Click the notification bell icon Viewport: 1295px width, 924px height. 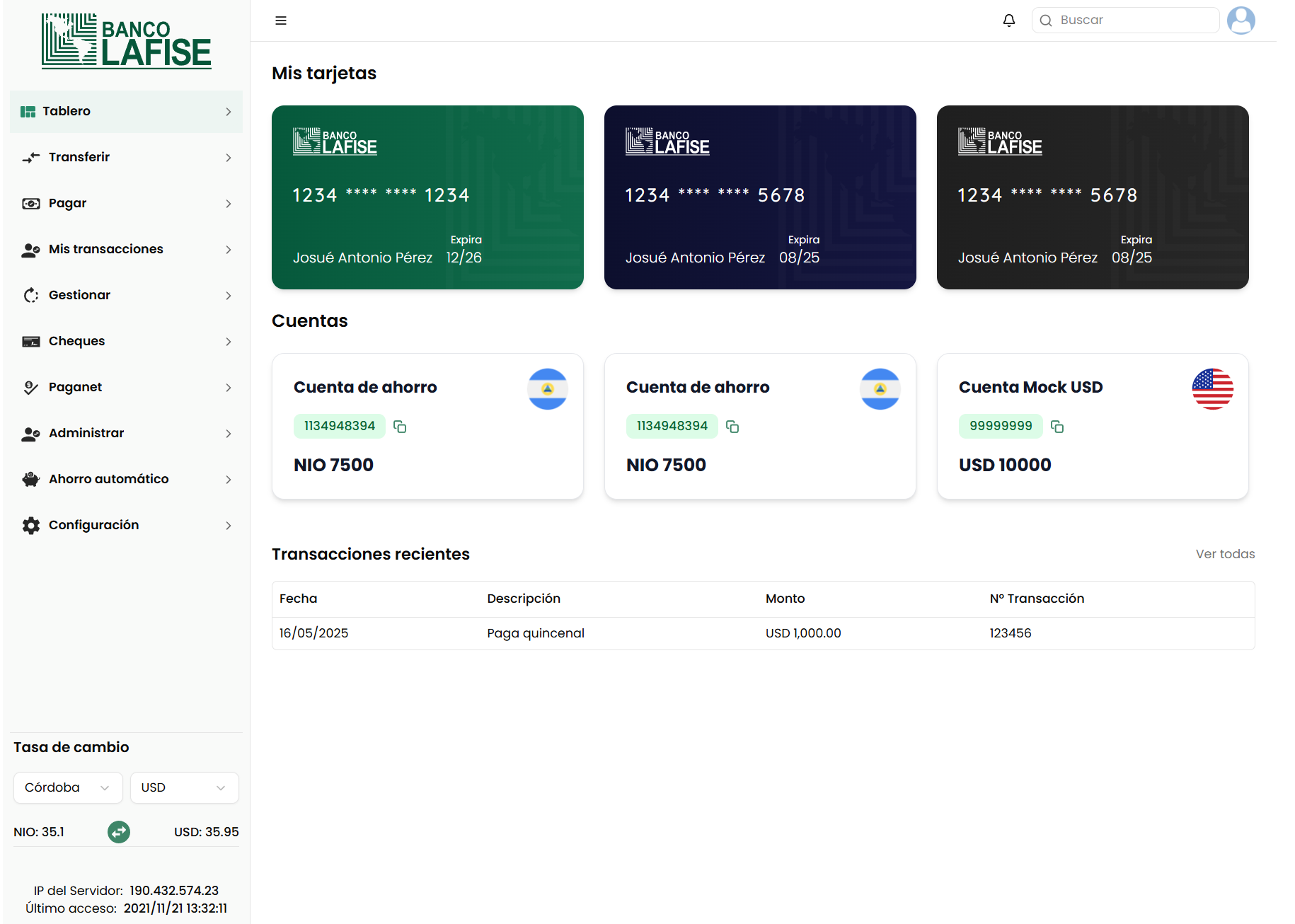pos(1008,20)
